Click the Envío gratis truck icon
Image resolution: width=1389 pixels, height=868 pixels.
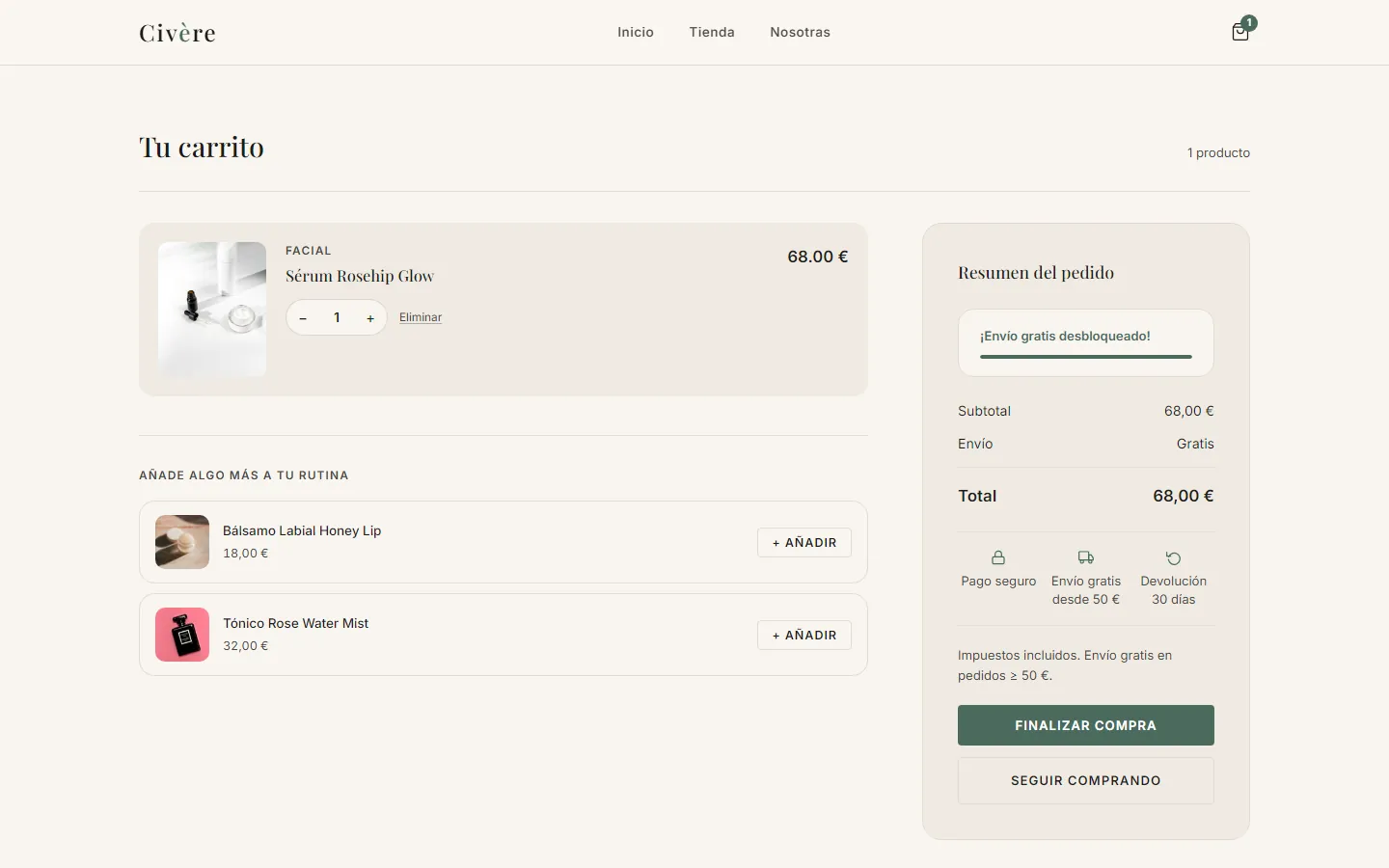click(1086, 557)
